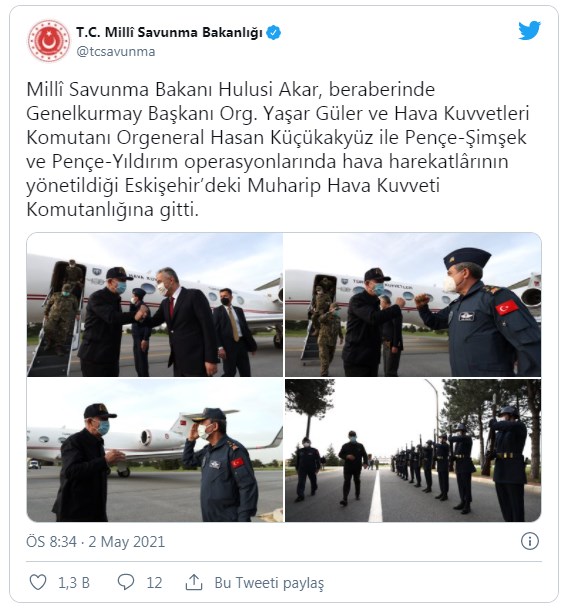Open the Millî Savunma Bakanlığı profile avatar
The width and height of the screenshot is (573, 608).
[48, 41]
